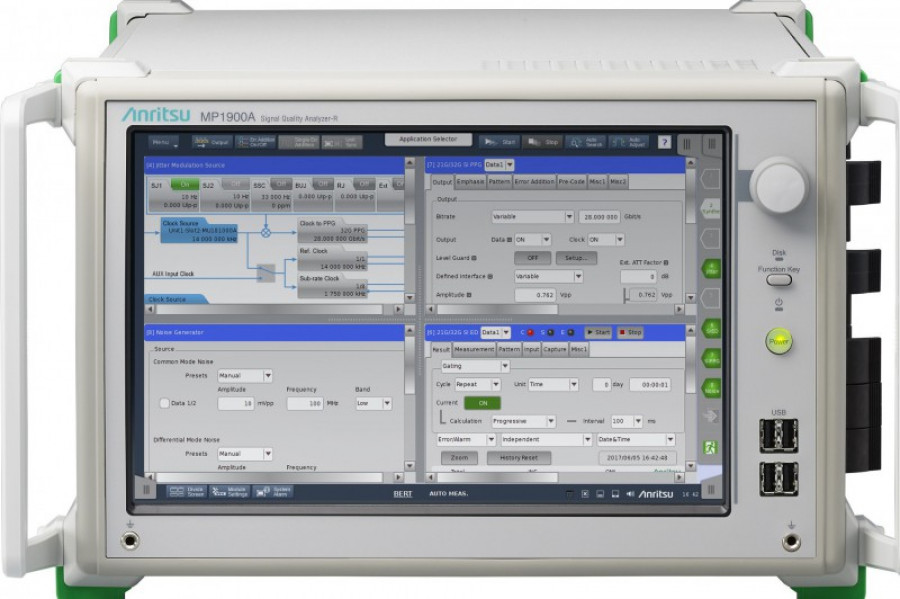Toggle RJ Off button
900x599 pixels.
pyautogui.click(x=363, y=185)
